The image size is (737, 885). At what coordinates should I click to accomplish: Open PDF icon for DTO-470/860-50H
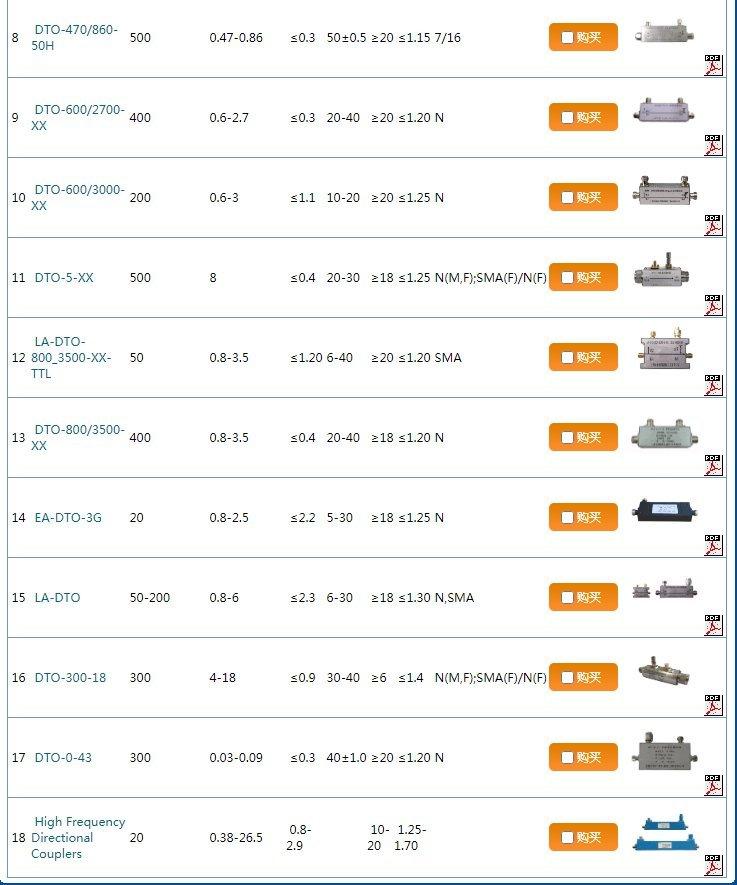[713, 65]
